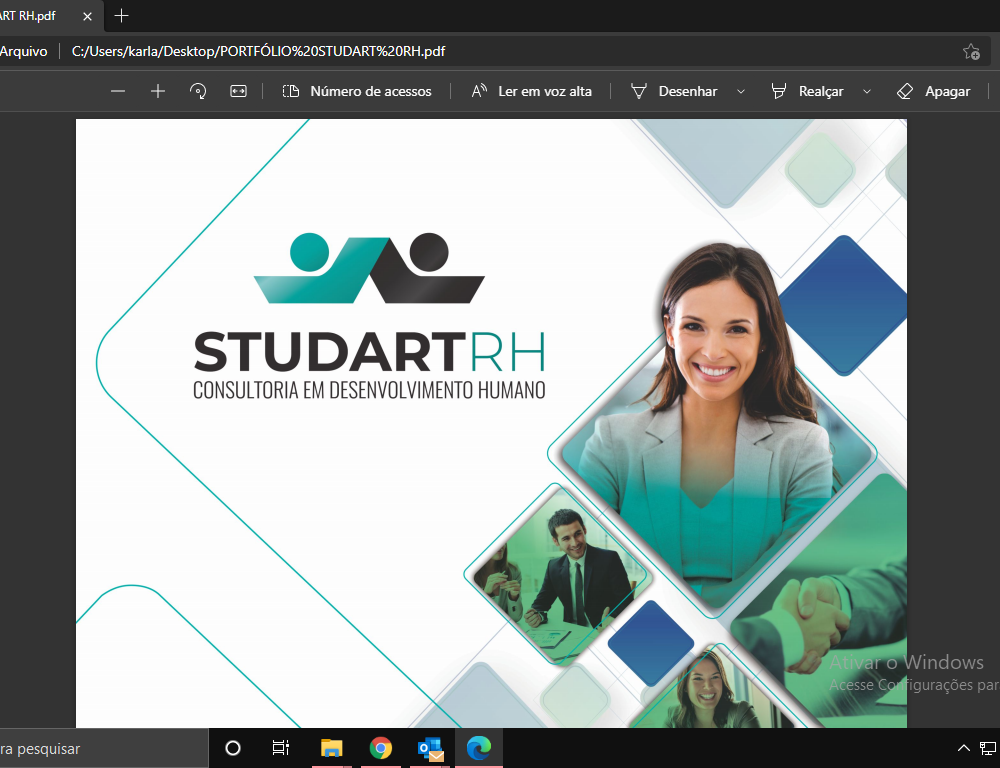Screen dimensions: 1000x768
Task: Expand the Desenhar options dropdown arrow
Action: tap(741, 91)
